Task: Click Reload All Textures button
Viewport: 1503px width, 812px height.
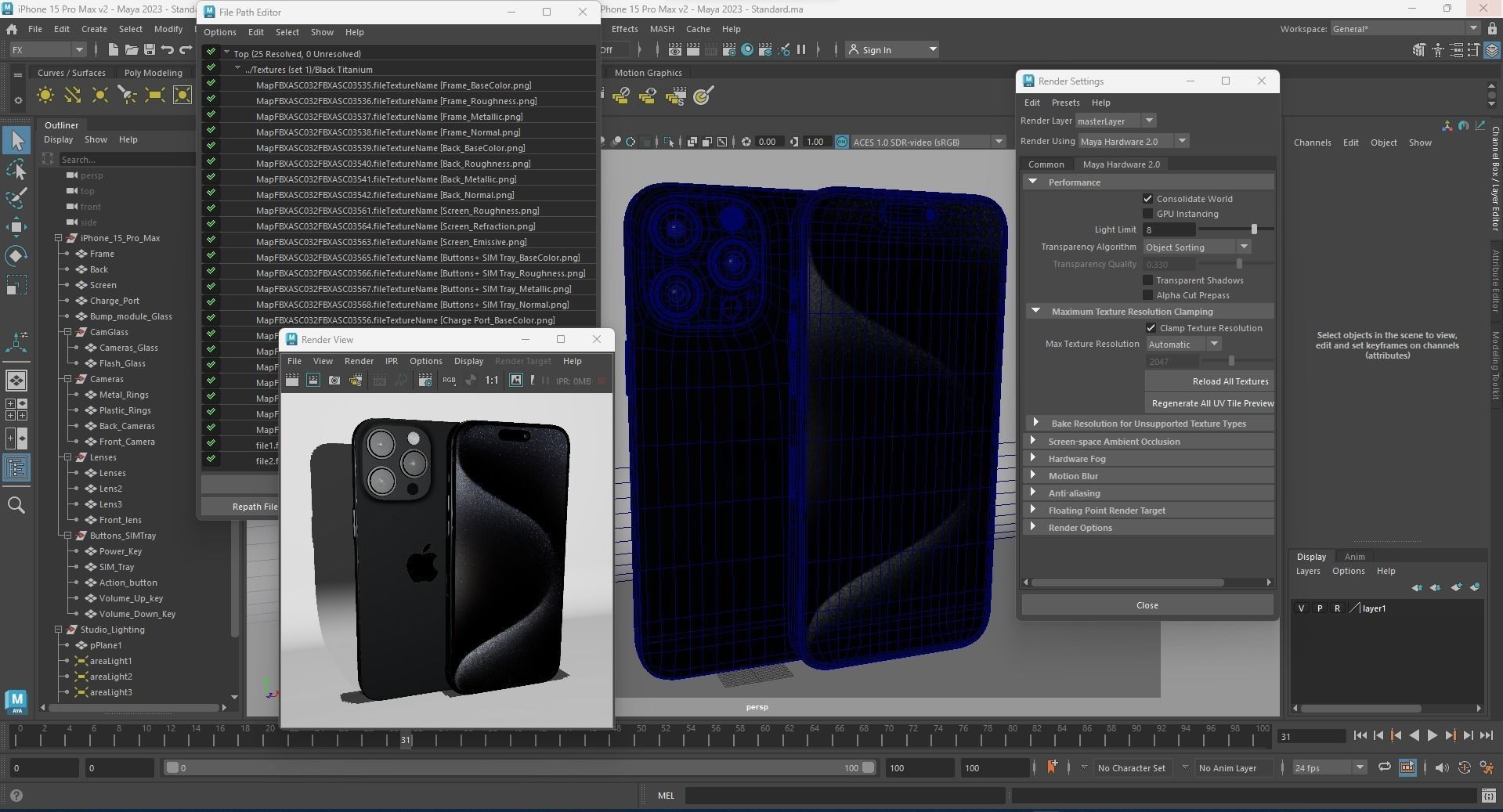Action: pyautogui.click(x=1209, y=381)
